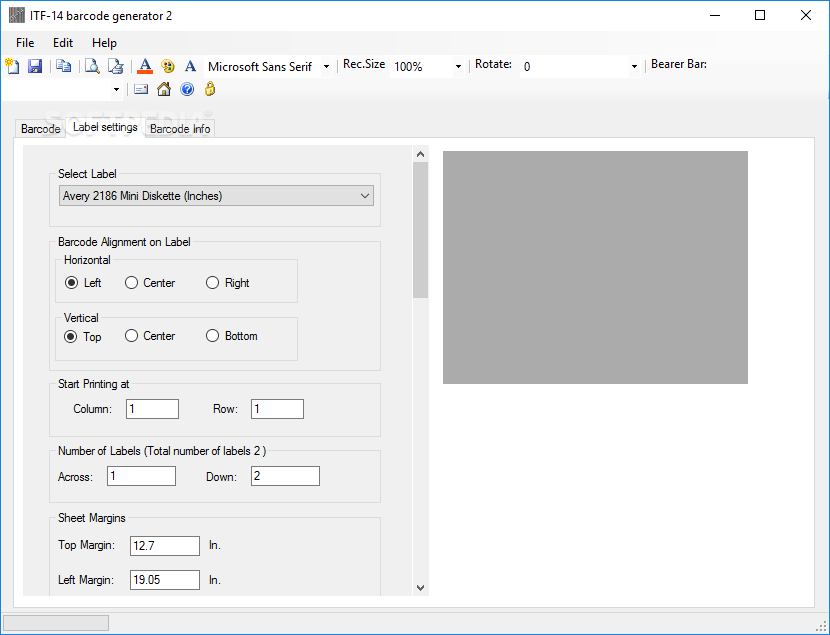Open the Edit menu

pyautogui.click(x=63, y=43)
